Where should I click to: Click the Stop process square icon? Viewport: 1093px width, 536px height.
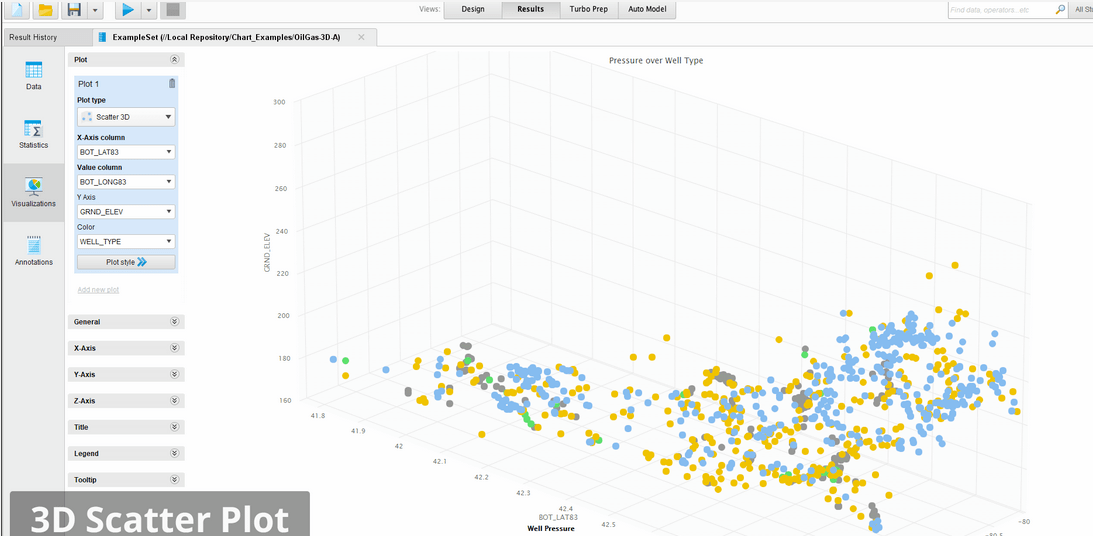(173, 10)
